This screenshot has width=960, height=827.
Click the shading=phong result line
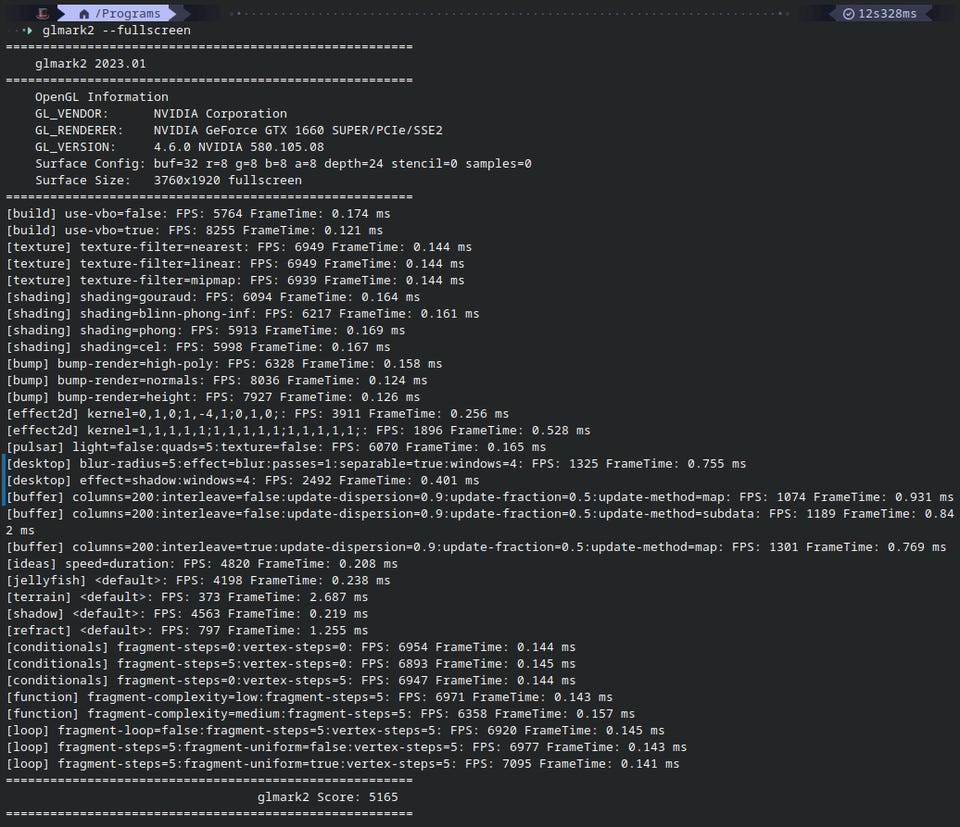coord(206,330)
